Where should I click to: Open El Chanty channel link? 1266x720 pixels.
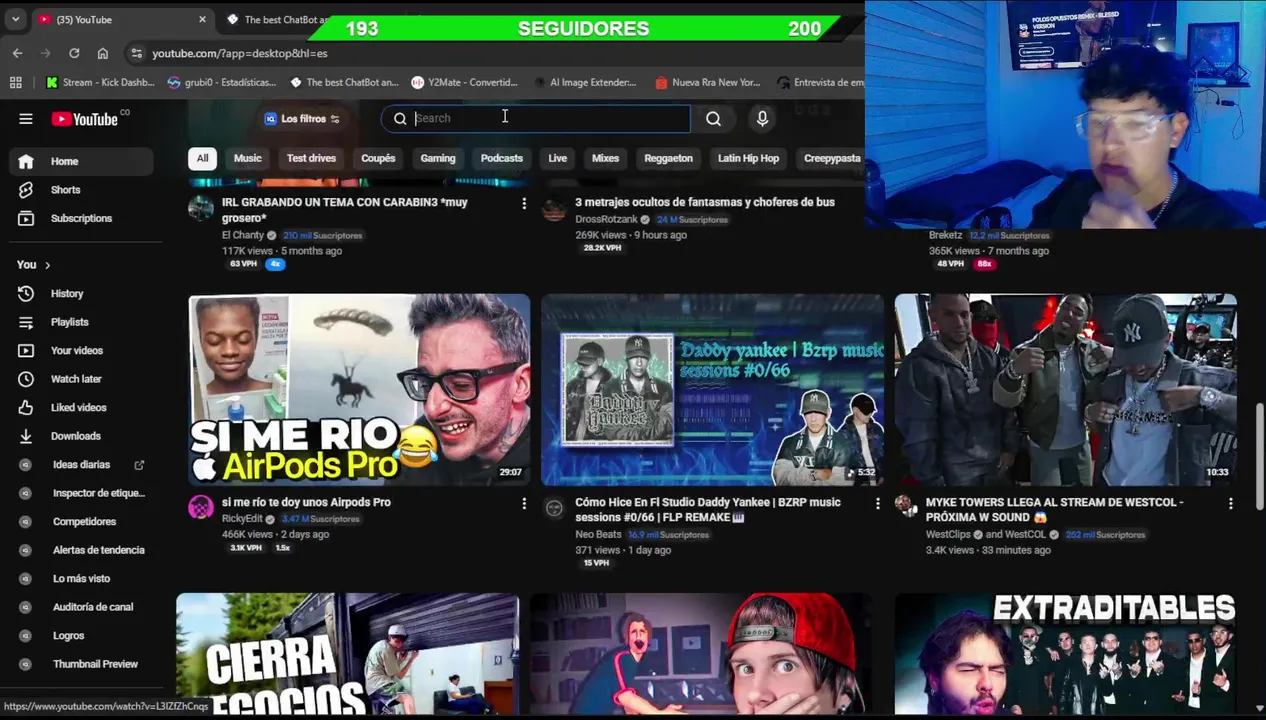coord(242,235)
